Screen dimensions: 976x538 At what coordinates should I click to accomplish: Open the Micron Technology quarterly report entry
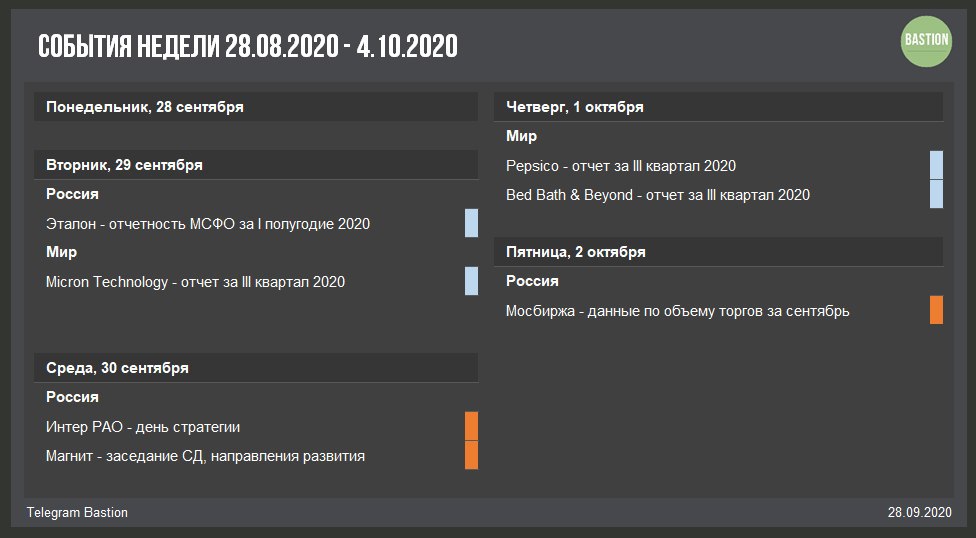coord(195,281)
